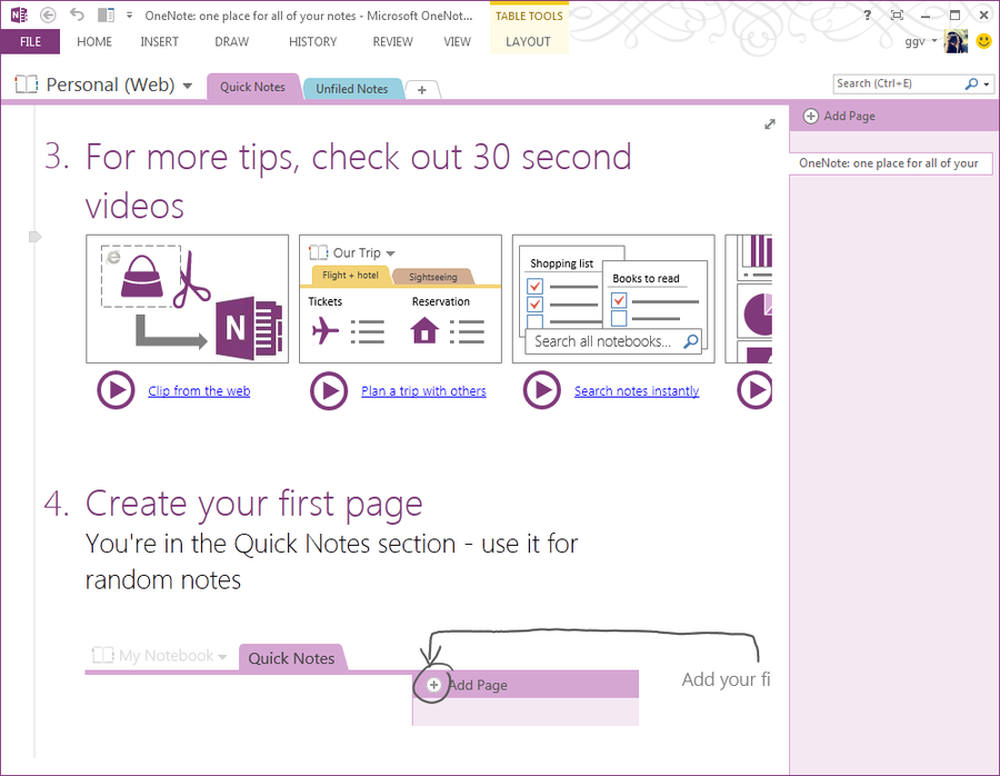Click the heading 'For more tips, check out 30 second videos'

pyautogui.click(x=358, y=181)
